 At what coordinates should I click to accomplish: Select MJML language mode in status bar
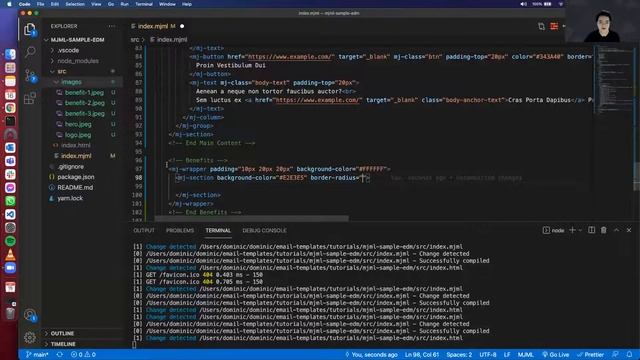tap(526, 355)
